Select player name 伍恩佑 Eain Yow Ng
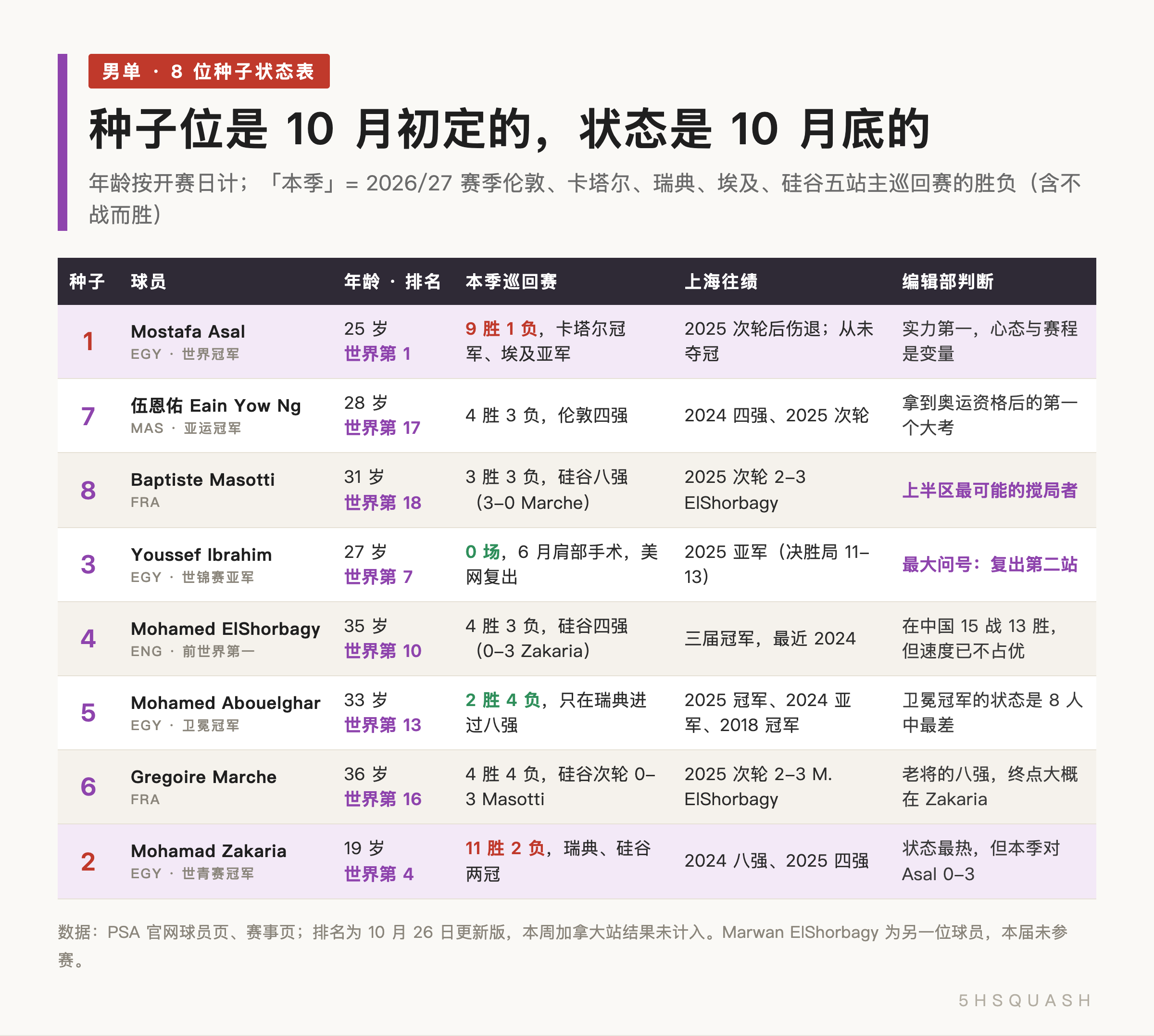This screenshot has height=1036, width=1154. click(216, 405)
